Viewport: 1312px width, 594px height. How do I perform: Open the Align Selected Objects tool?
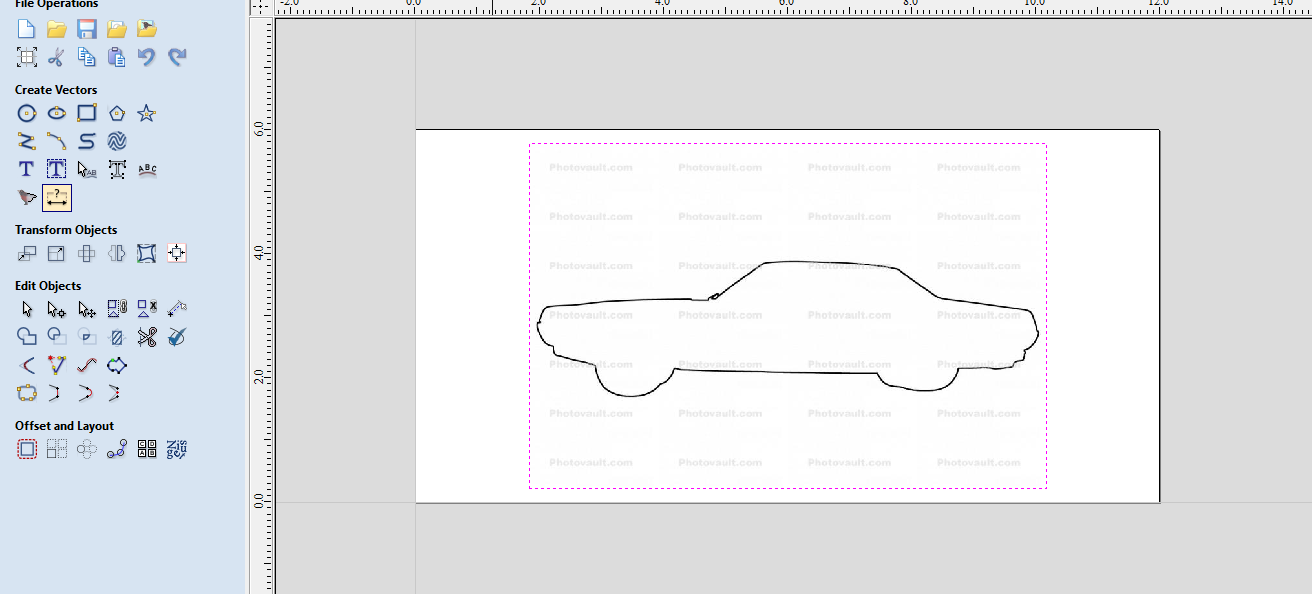(x=177, y=253)
